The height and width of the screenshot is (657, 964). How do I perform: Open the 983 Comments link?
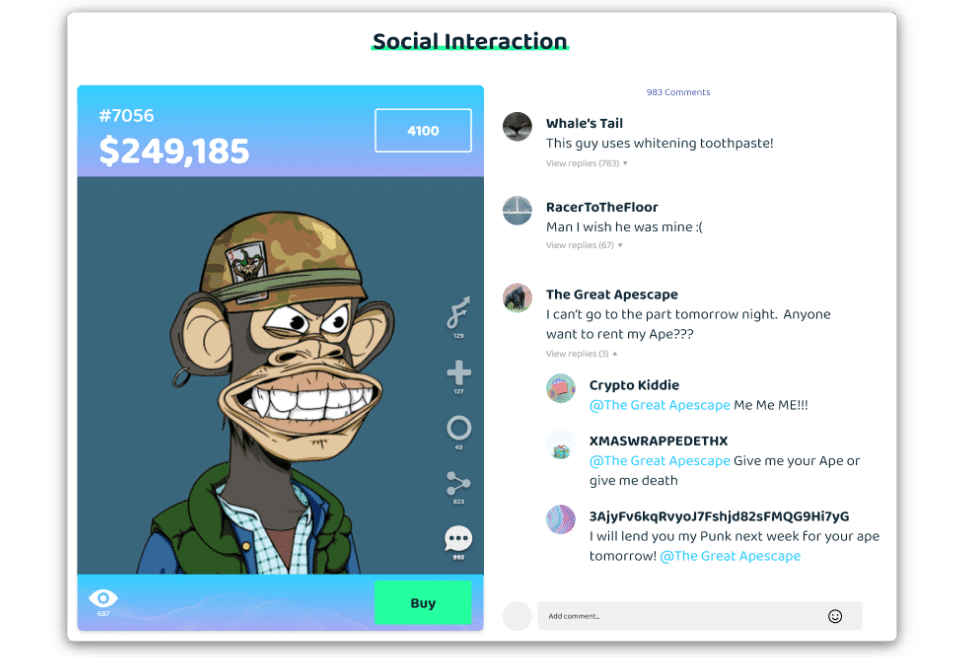pos(678,92)
